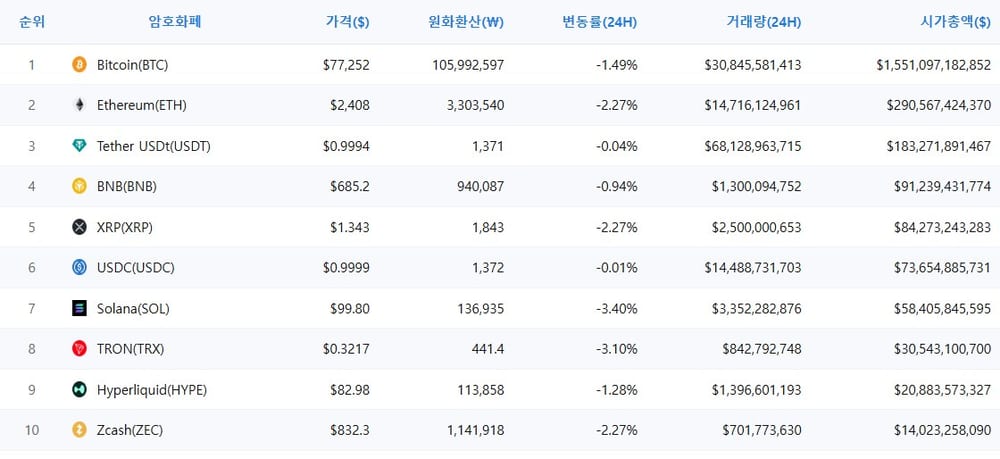Image resolution: width=1000 pixels, height=459 pixels.
Task: Click Tether's -0.04% change value
Action: 616,146
